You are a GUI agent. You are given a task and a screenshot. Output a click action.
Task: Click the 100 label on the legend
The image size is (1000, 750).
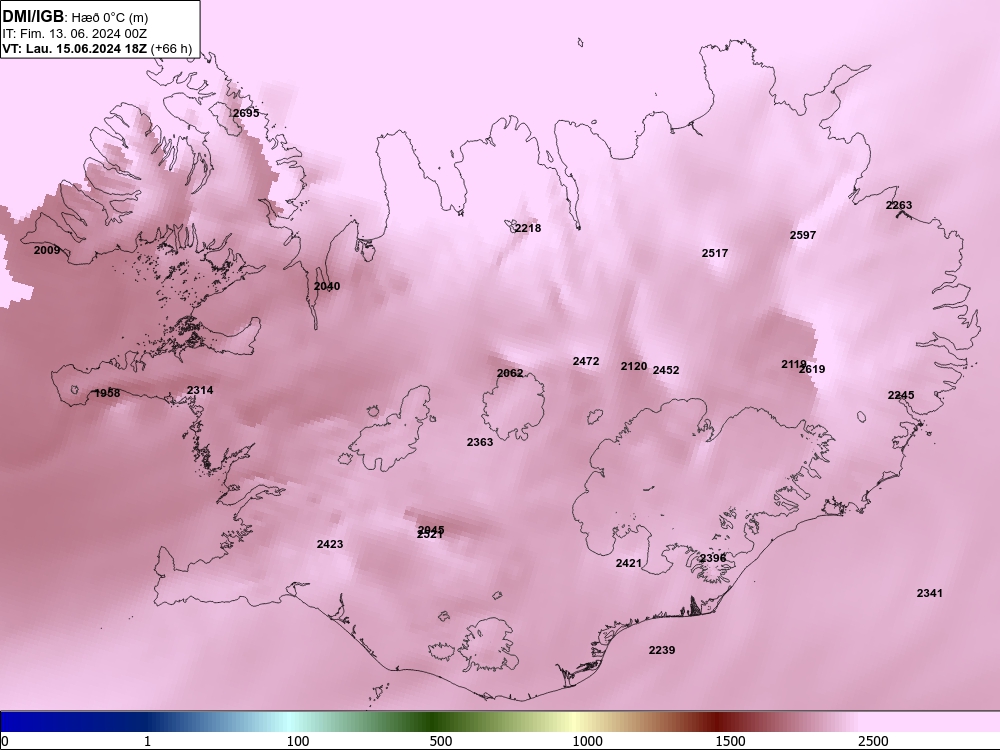pyautogui.click(x=298, y=740)
